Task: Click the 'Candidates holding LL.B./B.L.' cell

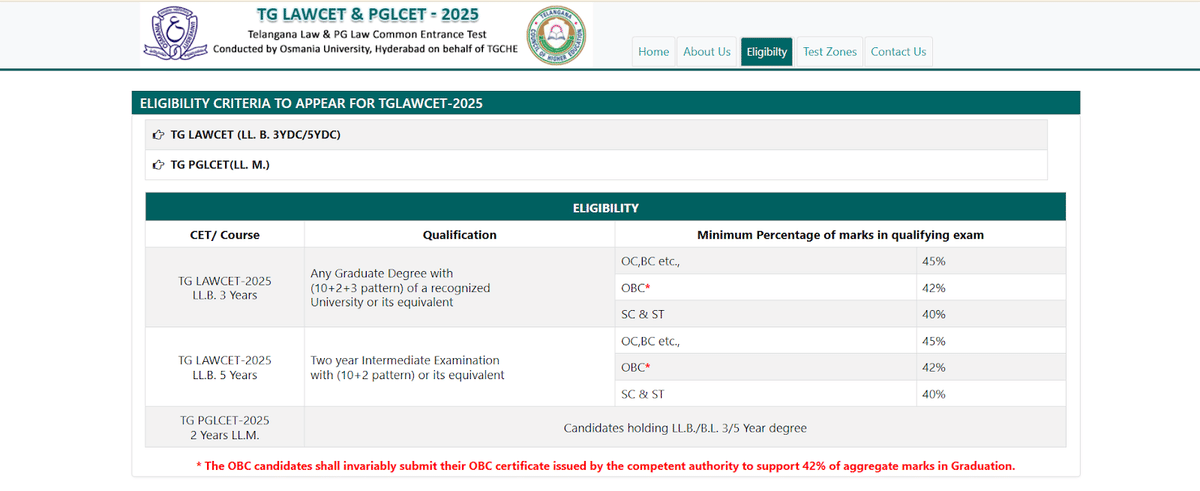Action: click(x=685, y=427)
